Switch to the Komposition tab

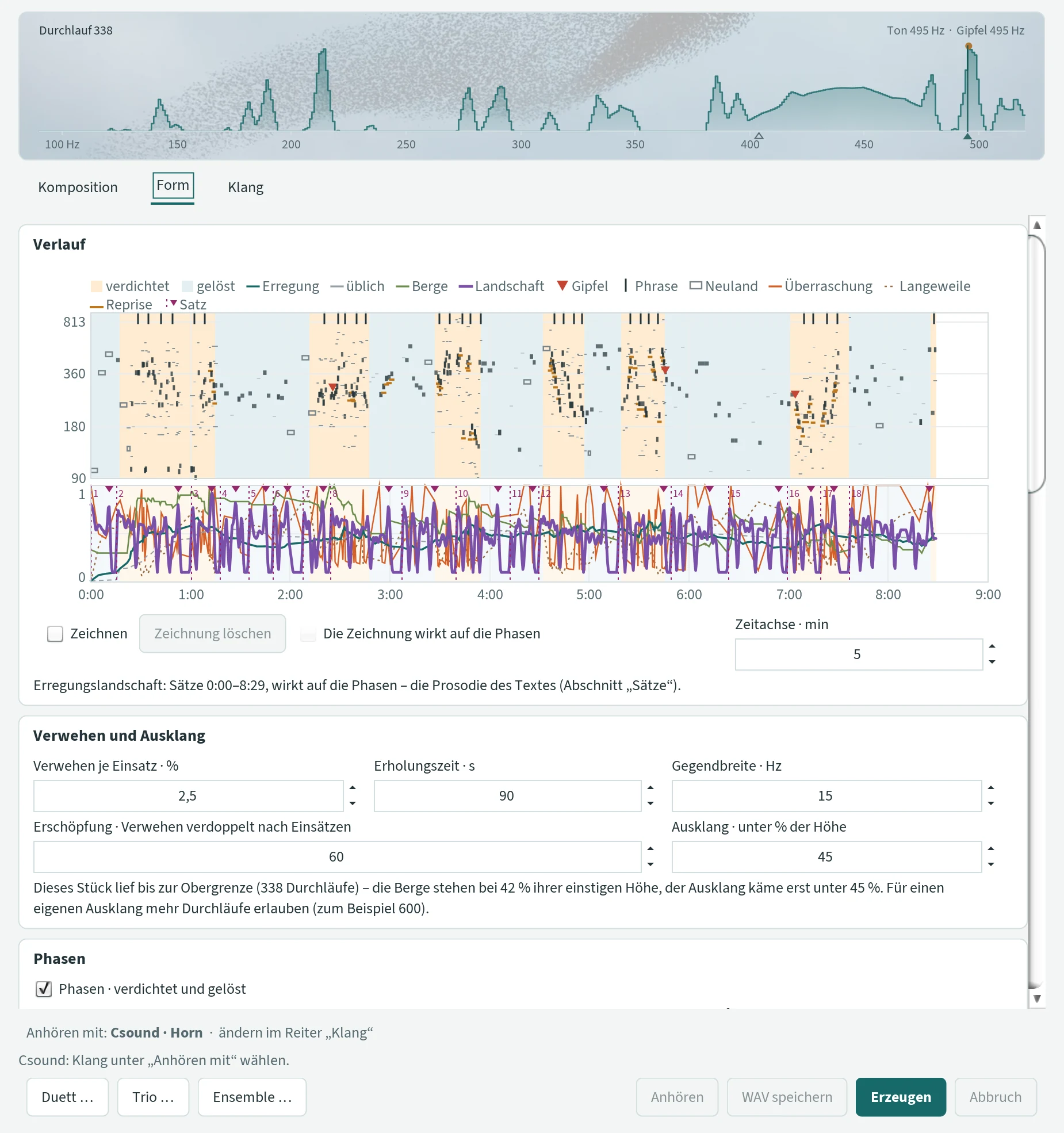pos(78,187)
